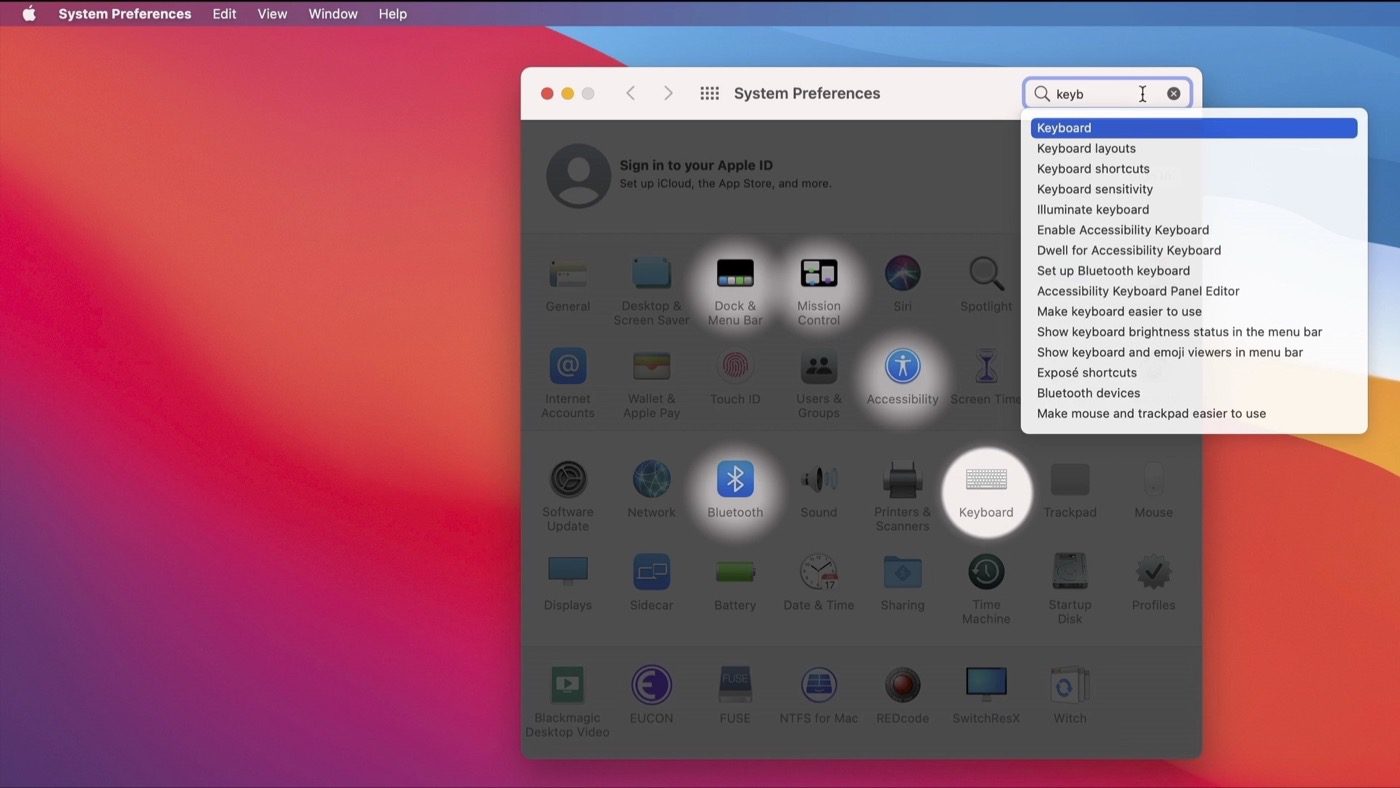The width and height of the screenshot is (1400, 788).
Task: Open the Touch ID preference pane
Action: pyautogui.click(x=735, y=366)
